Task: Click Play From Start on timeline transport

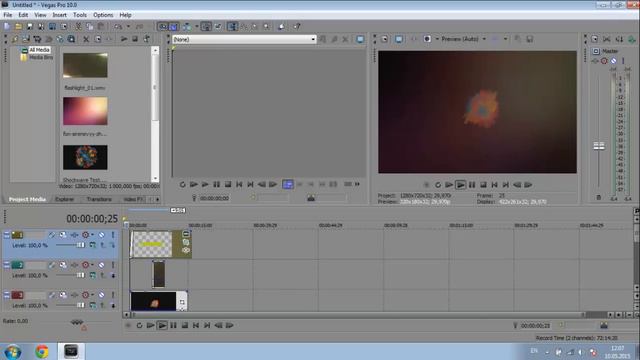Action: (151, 325)
